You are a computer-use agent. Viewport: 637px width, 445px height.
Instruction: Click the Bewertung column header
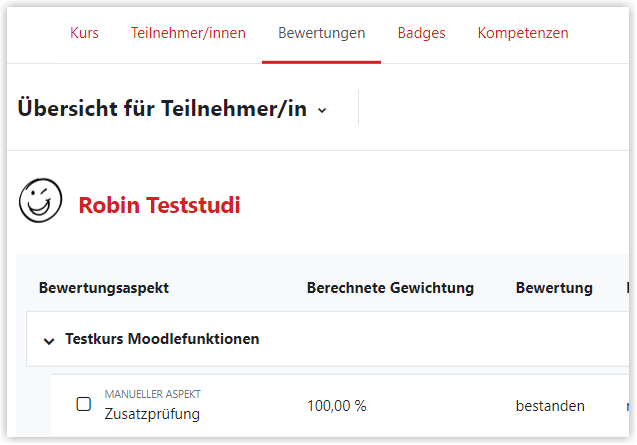tap(554, 288)
